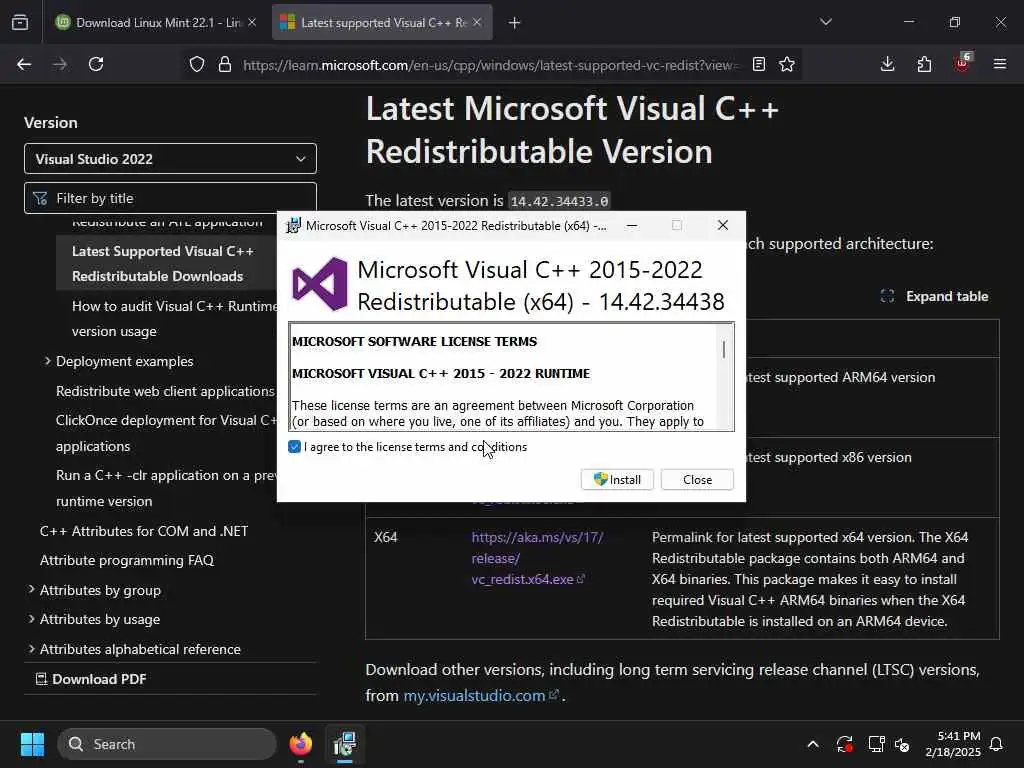Close the Download Linux Mint tab
The image size is (1024, 768).
tap(252, 22)
